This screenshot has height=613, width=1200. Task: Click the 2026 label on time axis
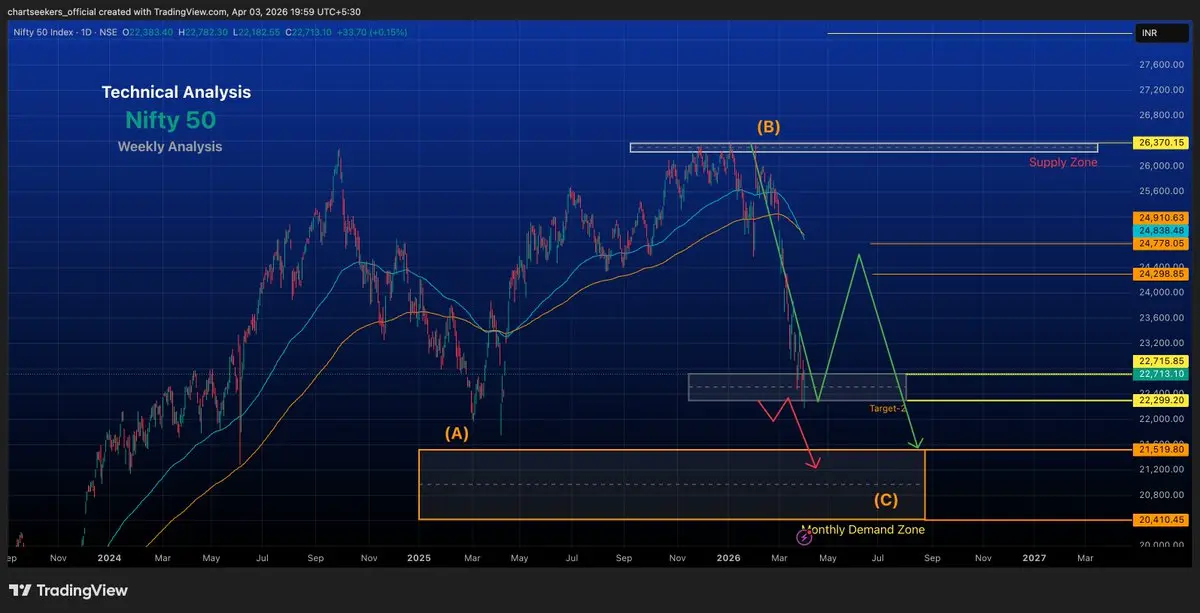pos(728,558)
